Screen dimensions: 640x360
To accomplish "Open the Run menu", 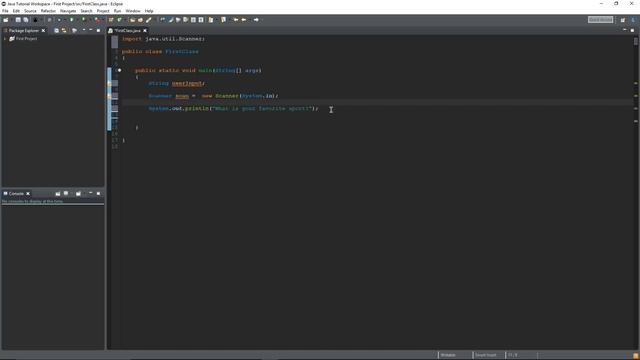I will click(x=118, y=11).
